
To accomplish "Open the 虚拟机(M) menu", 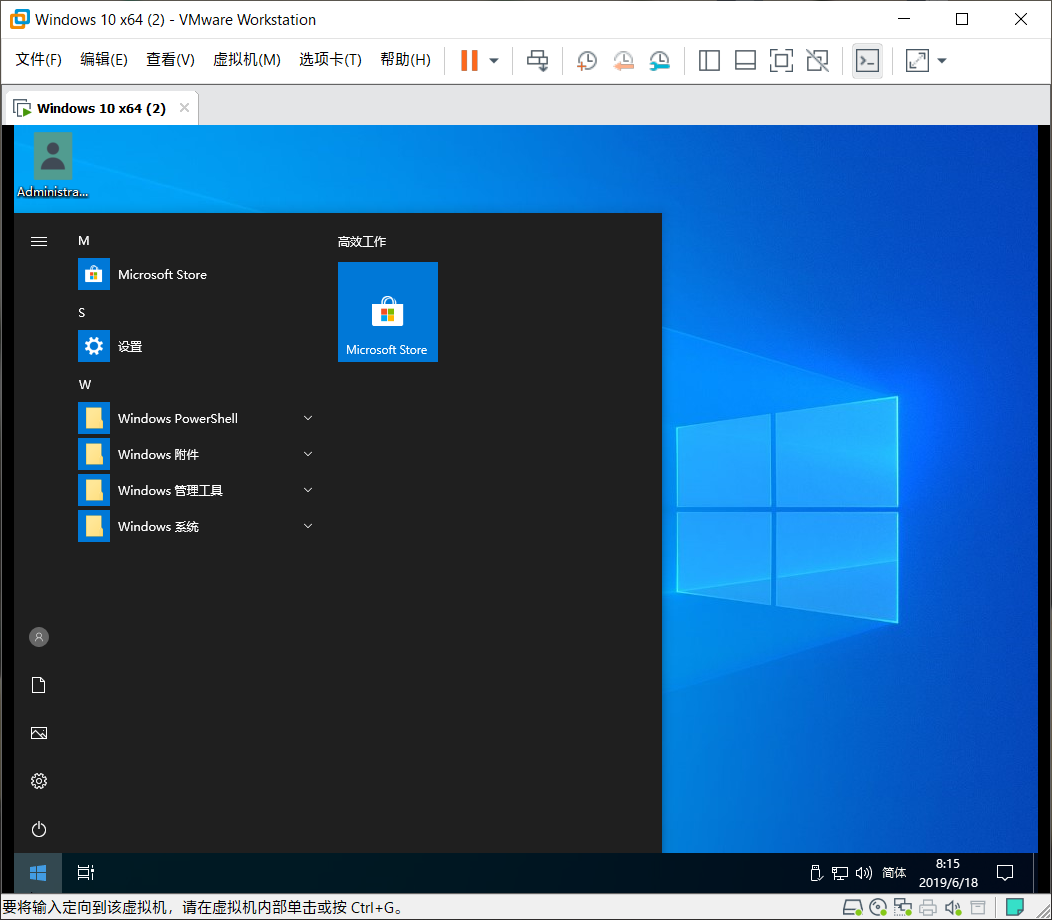I will click(246, 60).
